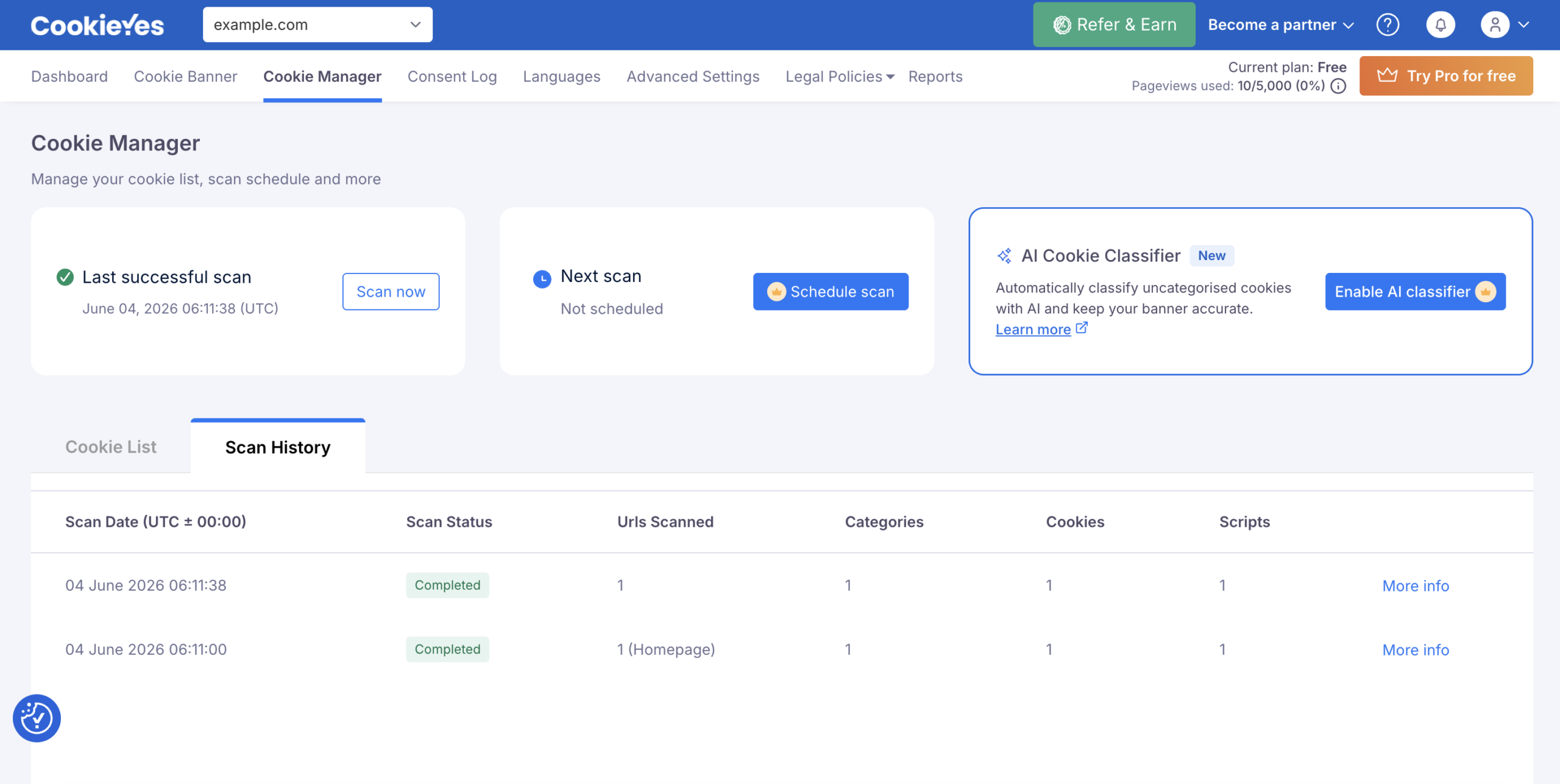
Task: Click the crown badge on Schedule scan button
Action: pyautogui.click(x=776, y=292)
